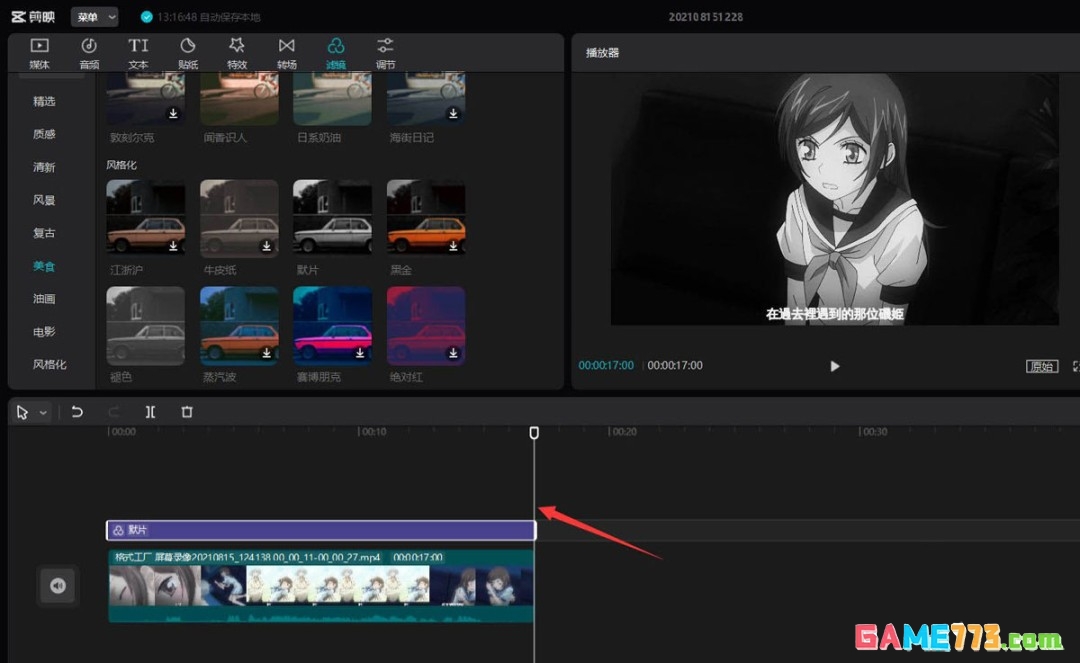Select 清新 filter category
Viewport: 1080px width, 663px height.
coord(44,167)
